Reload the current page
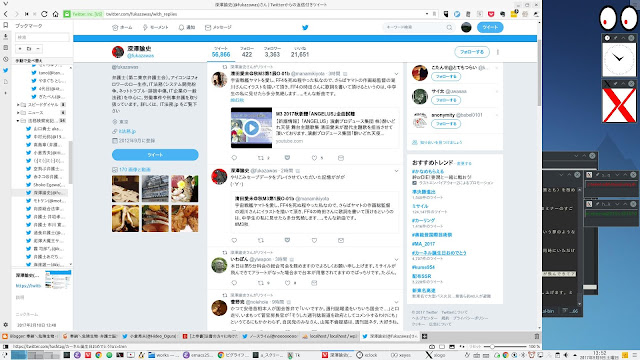 (x=44, y=14)
